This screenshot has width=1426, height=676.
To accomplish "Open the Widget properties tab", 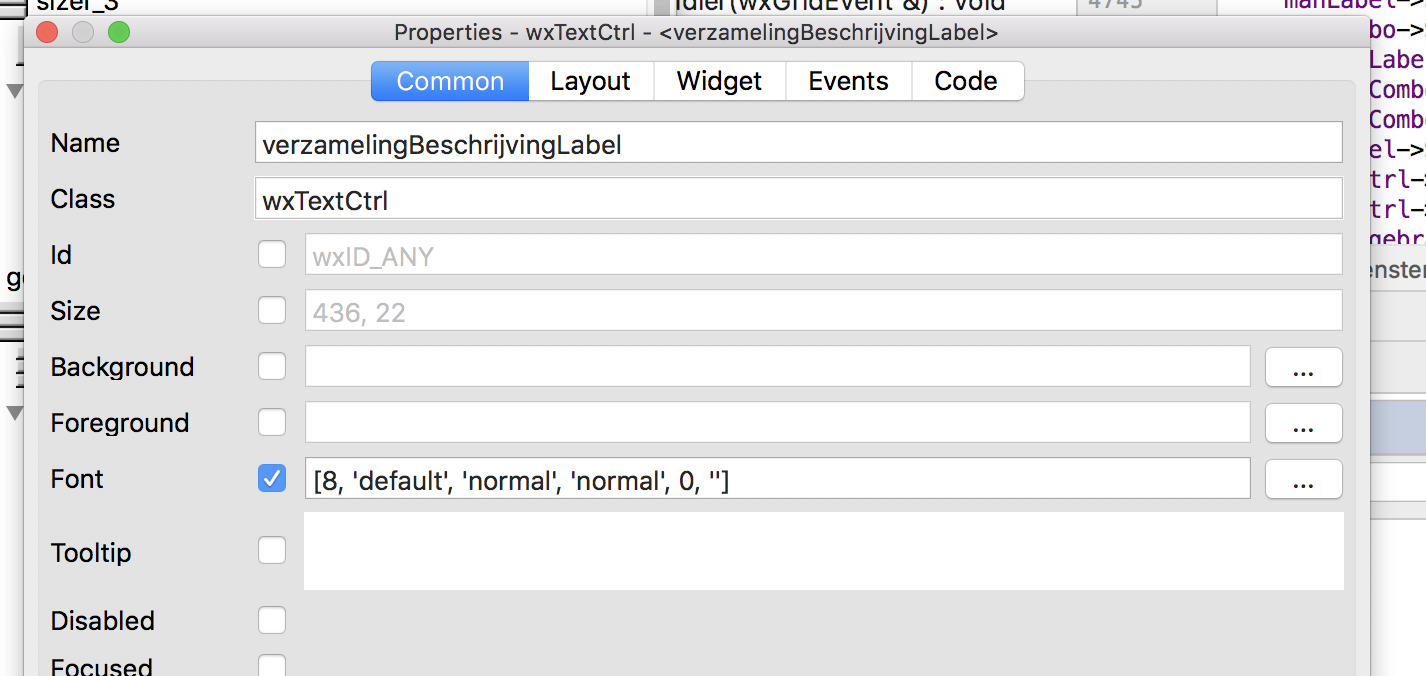I will [x=719, y=81].
